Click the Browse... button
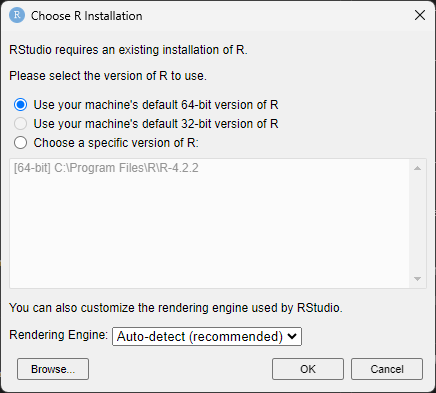The width and height of the screenshot is (436, 393). [x=53, y=369]
